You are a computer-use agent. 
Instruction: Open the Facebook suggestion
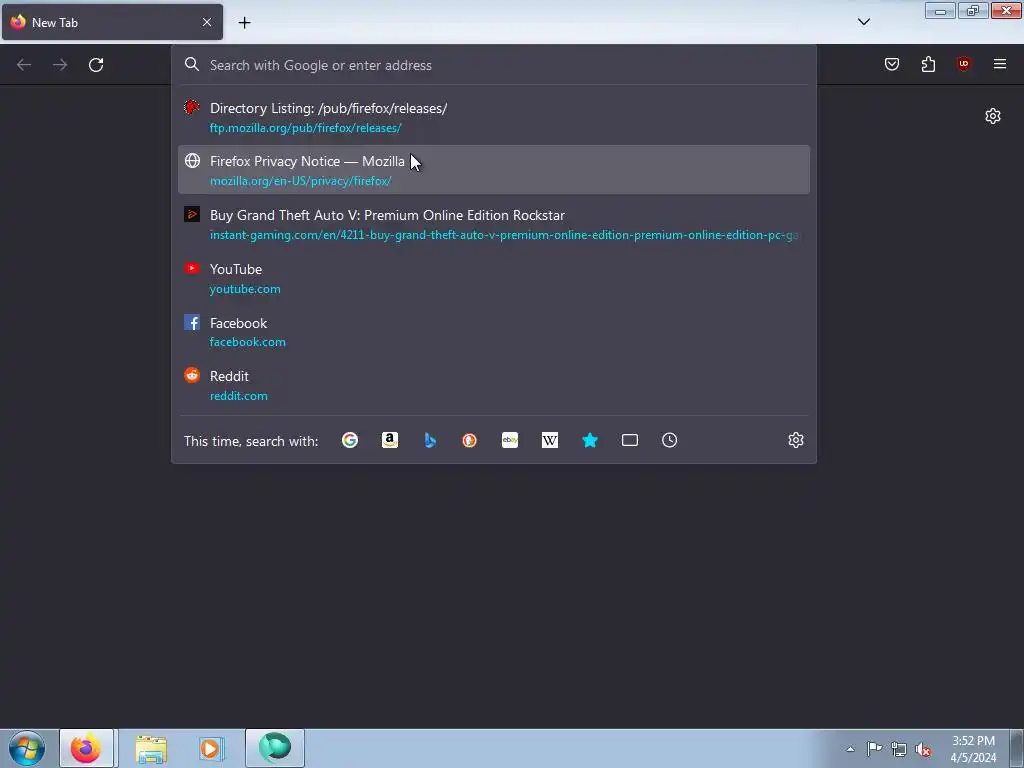click(x=494, y=332)
